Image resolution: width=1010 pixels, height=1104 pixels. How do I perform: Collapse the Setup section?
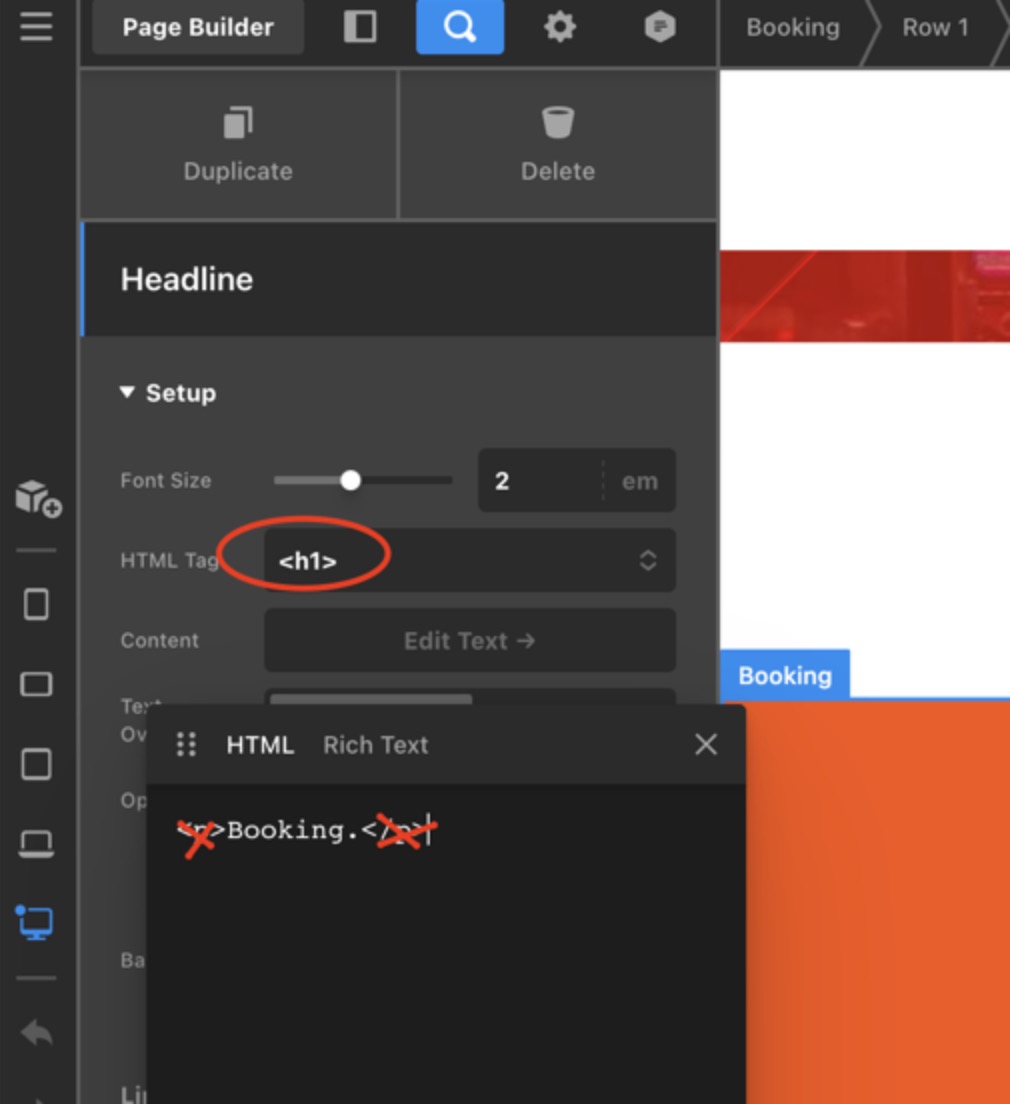[168, 393]
